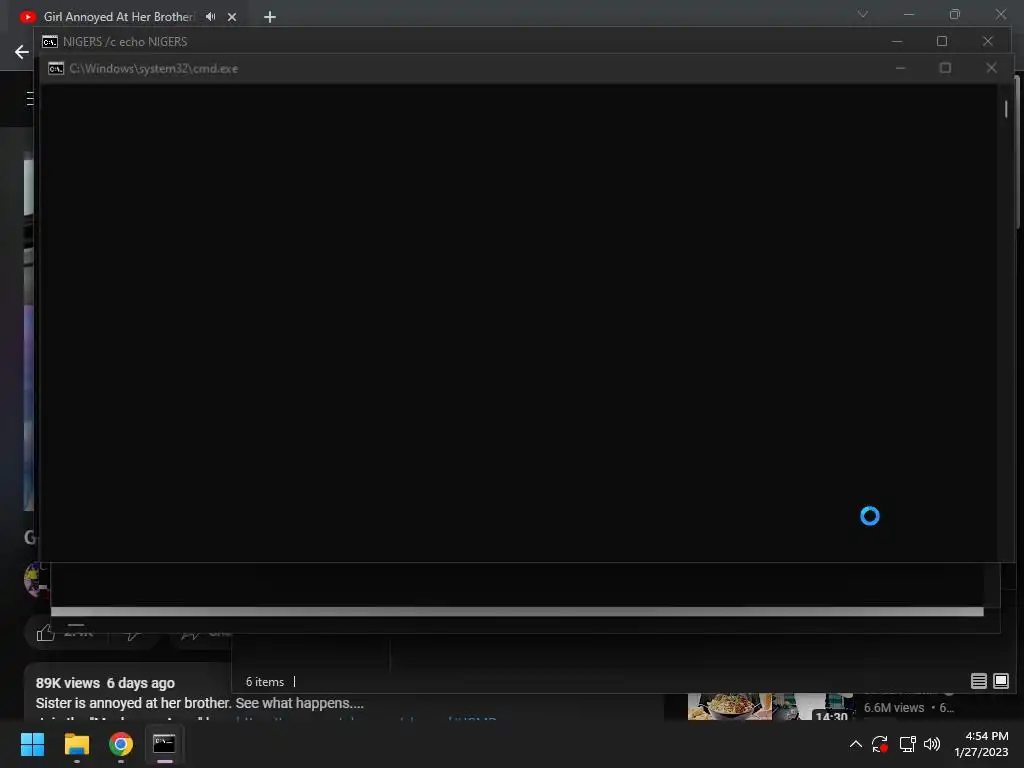Image resolution: width=1024 pixels, height=768 pixels.
Task: Show hidden system tray icons
Action: tap(856, 744)
